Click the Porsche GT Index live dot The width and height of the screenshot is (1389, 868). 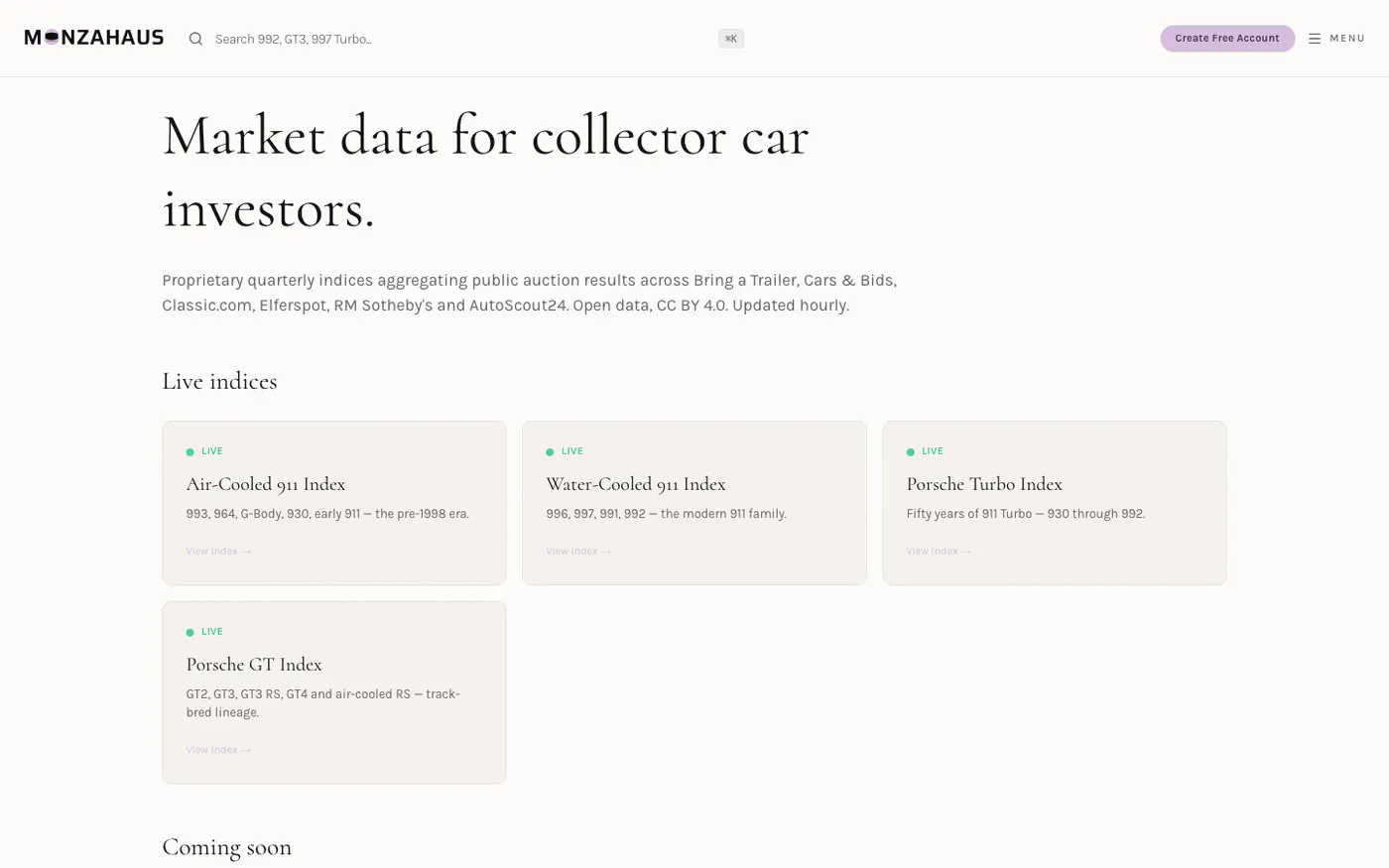189,633
